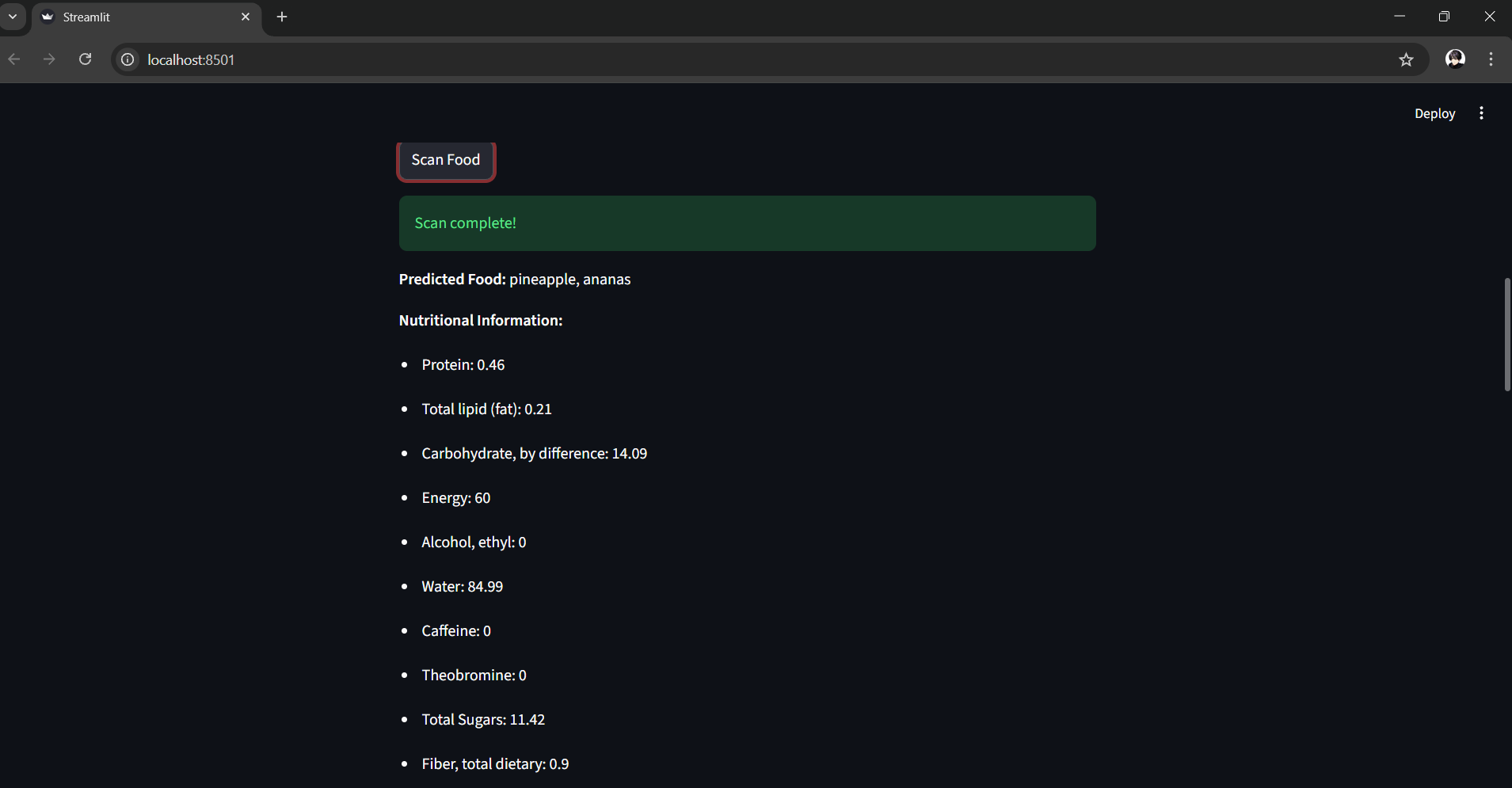Click the Scan Food button
This screenshot has width=1512, height=788.
point(446,161)
